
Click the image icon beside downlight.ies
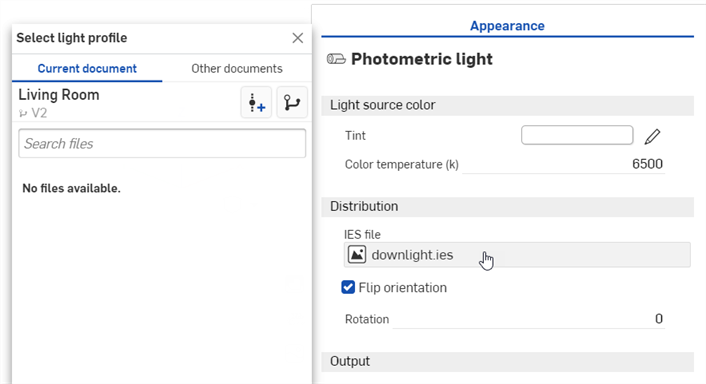[x=357, y=255]
